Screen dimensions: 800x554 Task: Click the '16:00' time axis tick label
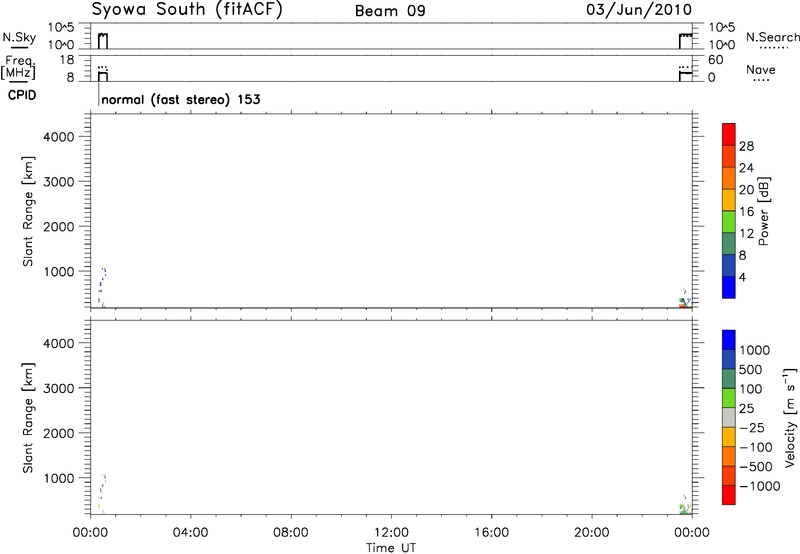(491, 532)
